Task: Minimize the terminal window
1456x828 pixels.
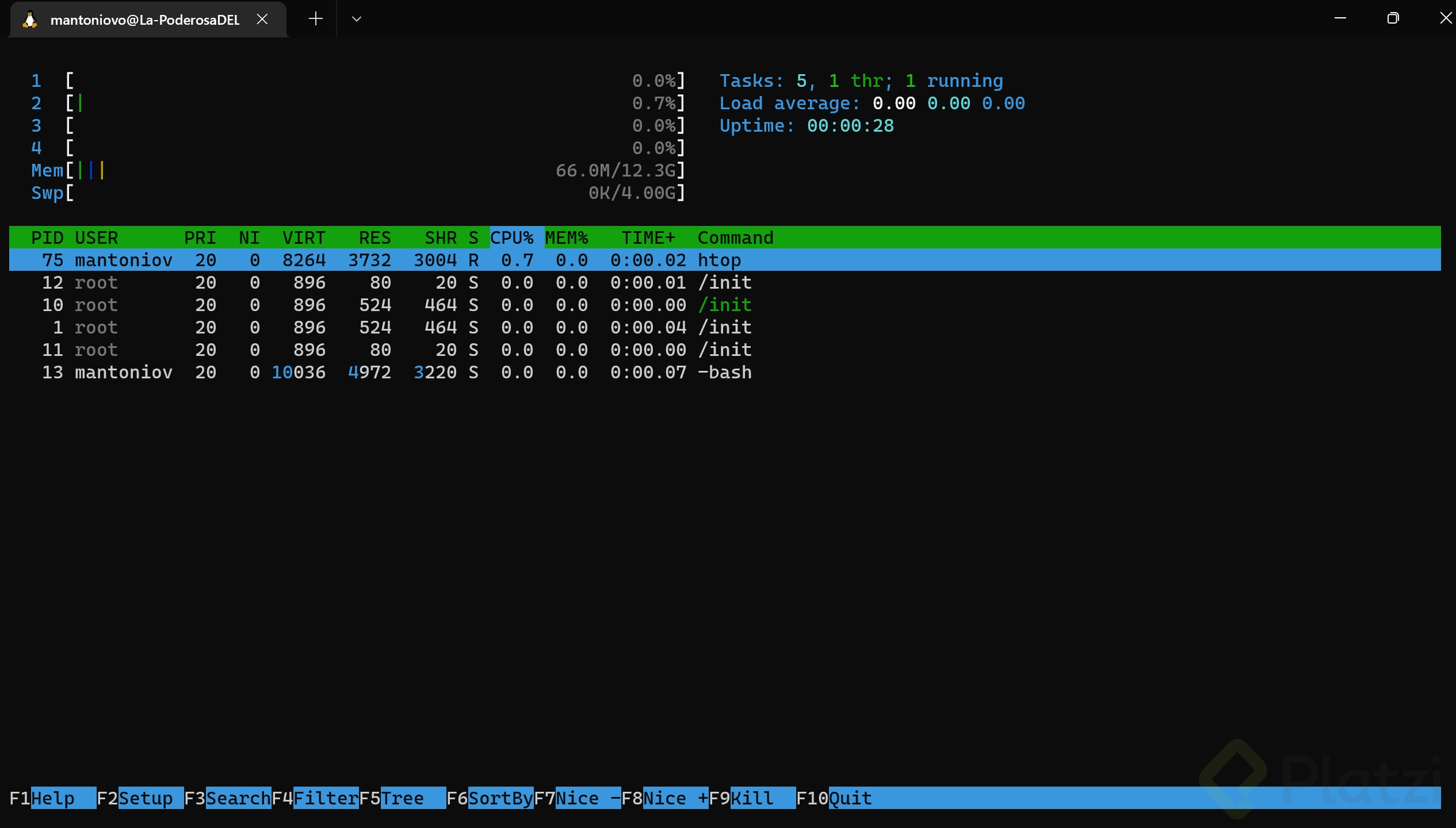Action: tap(1340, 18)
